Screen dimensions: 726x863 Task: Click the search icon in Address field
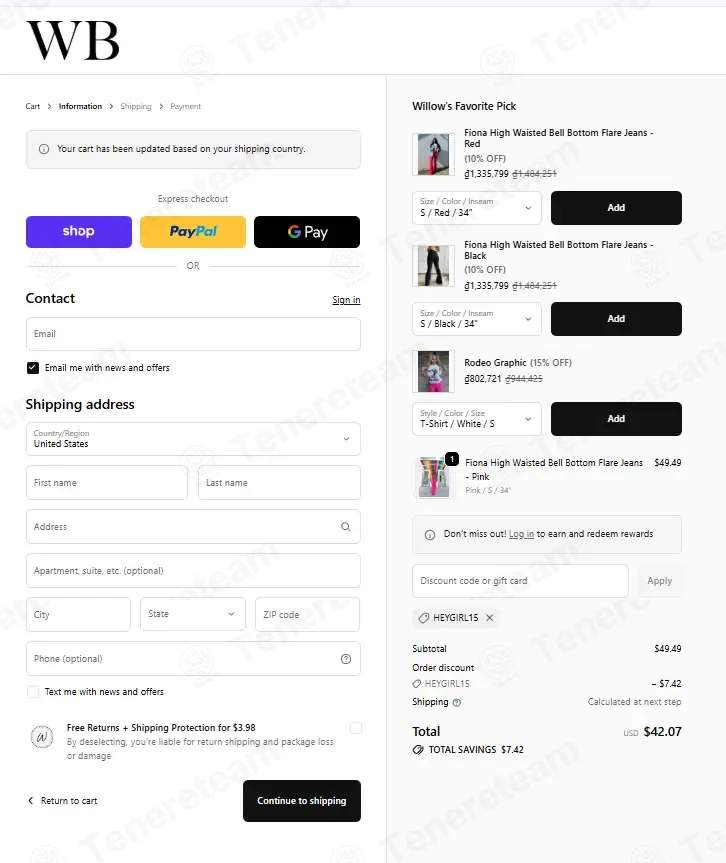[346, 527]
